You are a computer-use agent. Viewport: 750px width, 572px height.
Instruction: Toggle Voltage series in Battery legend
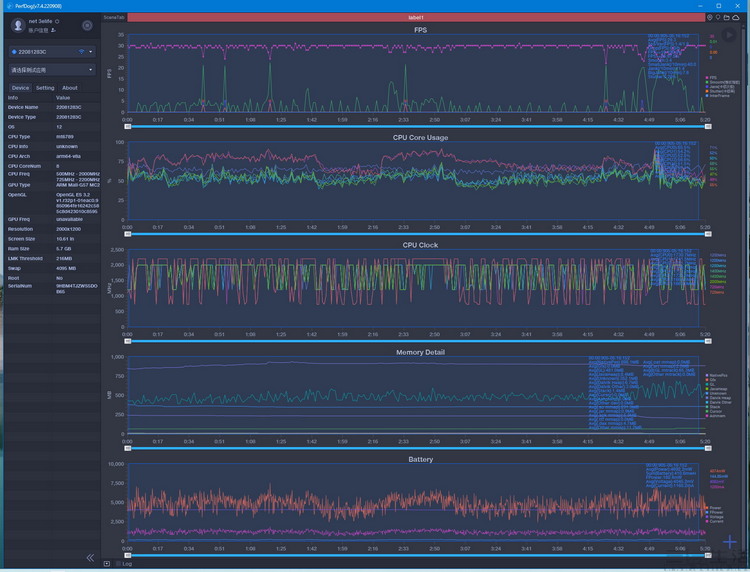[x=714, y=517]
